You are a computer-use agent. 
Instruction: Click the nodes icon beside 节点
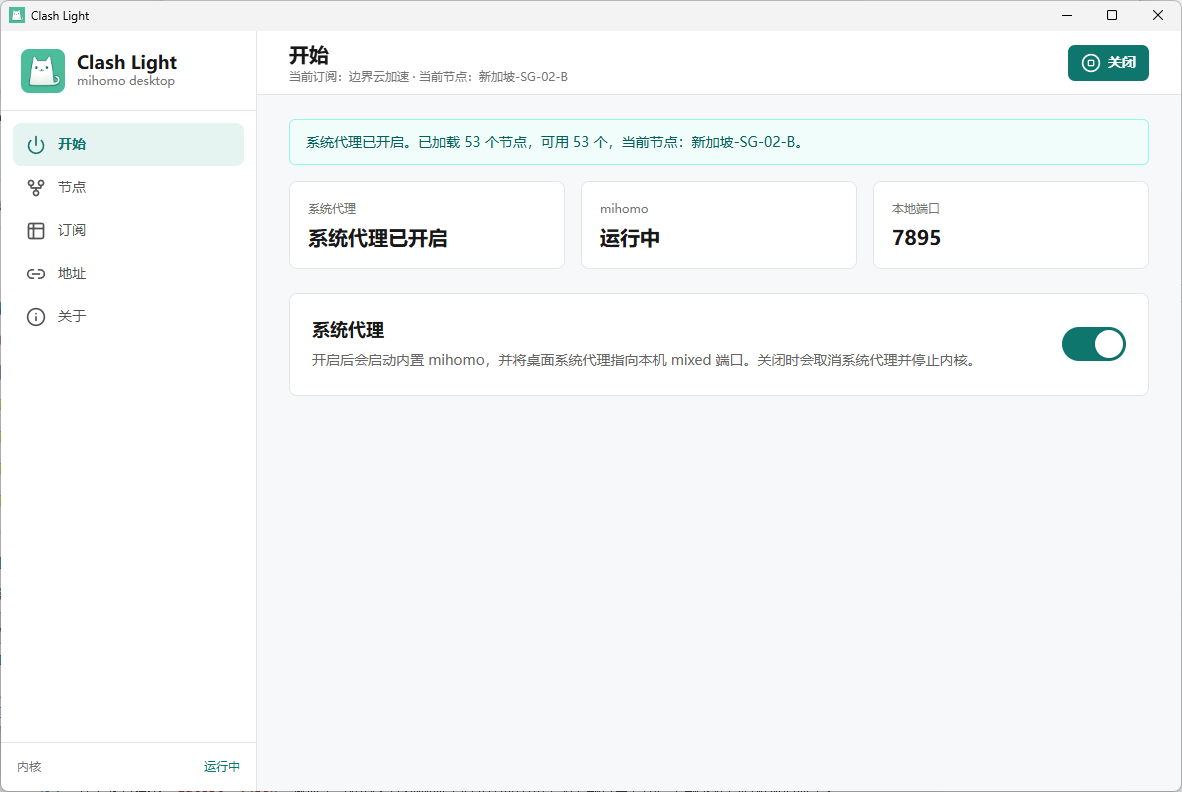tap(35, 188)
